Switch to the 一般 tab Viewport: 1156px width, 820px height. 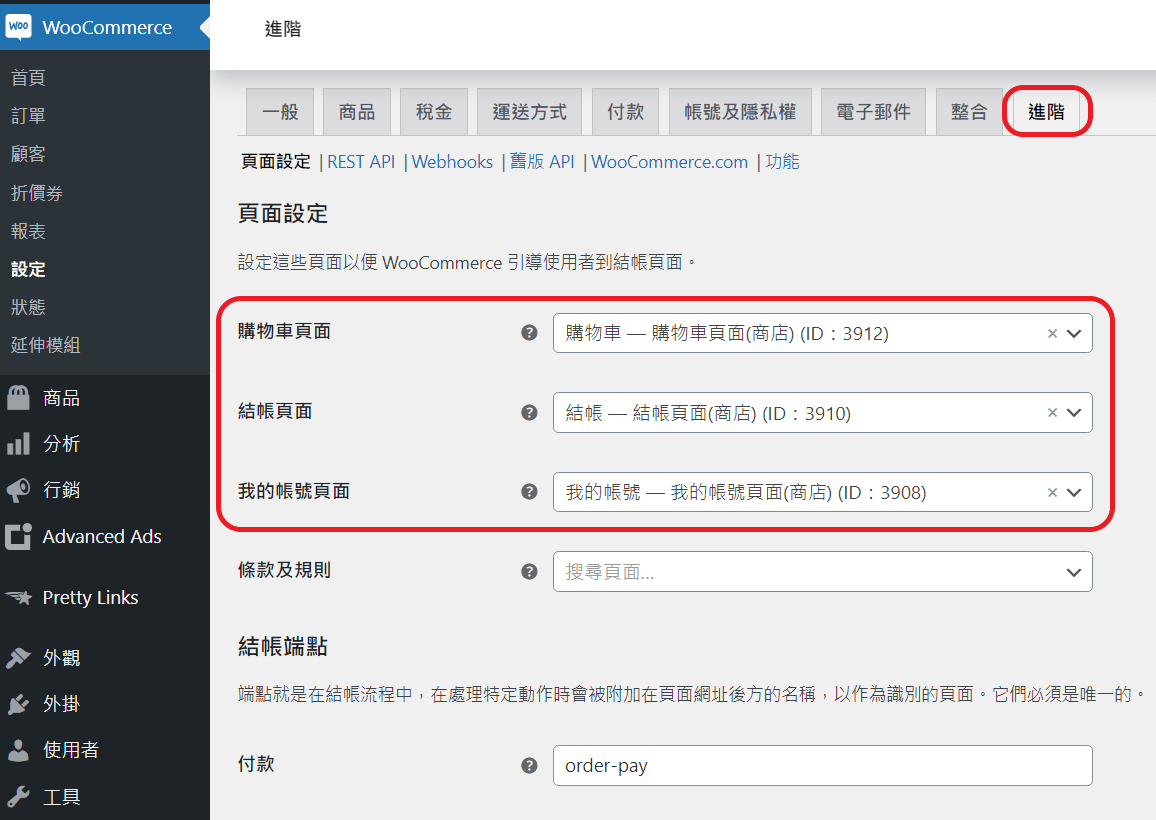pyautogui.click(x=280, y=112)
